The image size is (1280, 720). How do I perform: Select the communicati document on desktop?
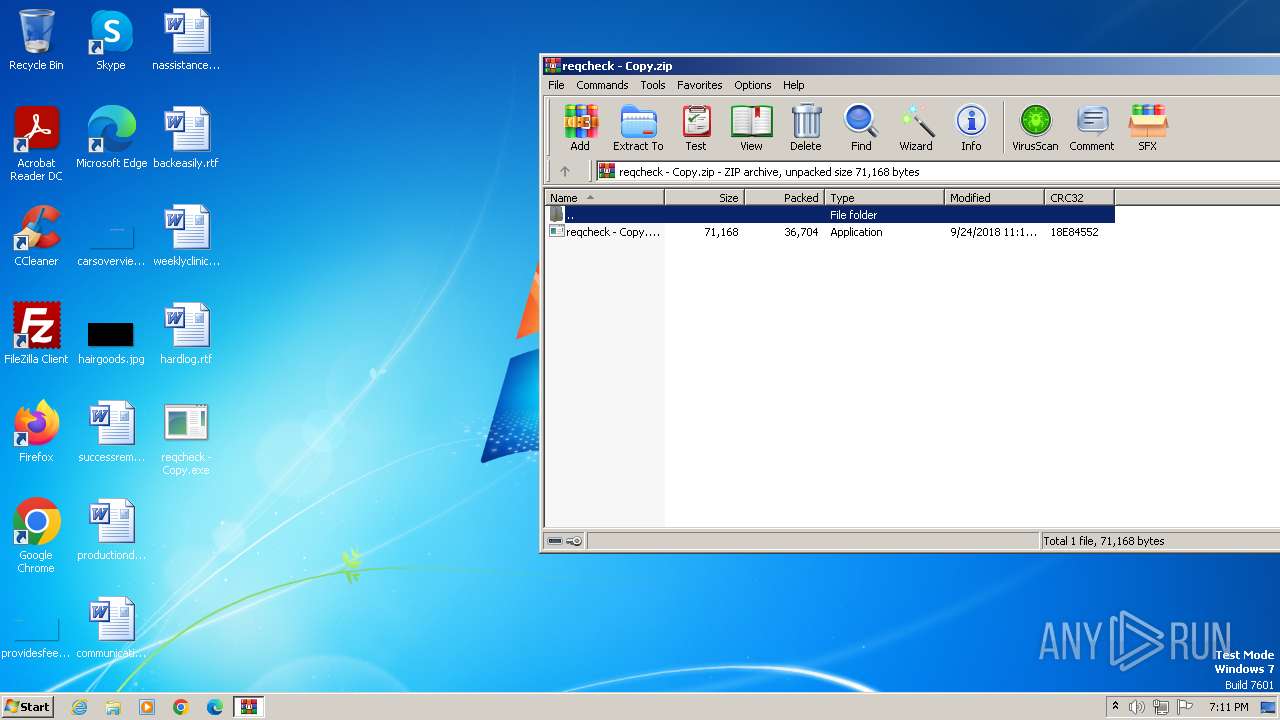(x=111, y=628)
